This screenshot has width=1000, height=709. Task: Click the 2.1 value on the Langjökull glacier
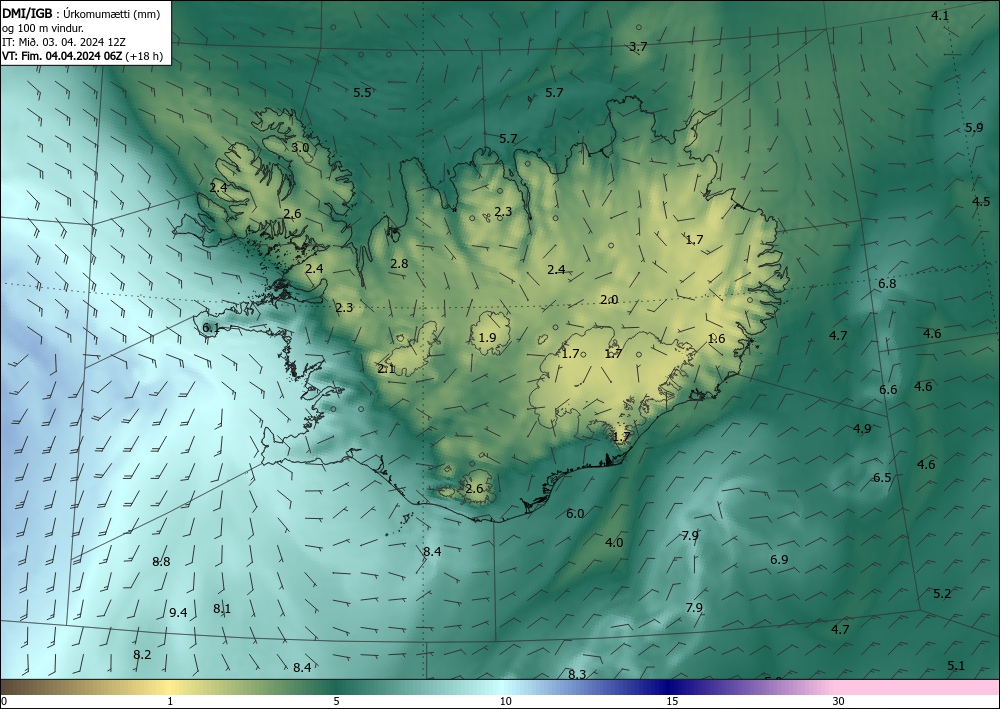pos(386,369)
